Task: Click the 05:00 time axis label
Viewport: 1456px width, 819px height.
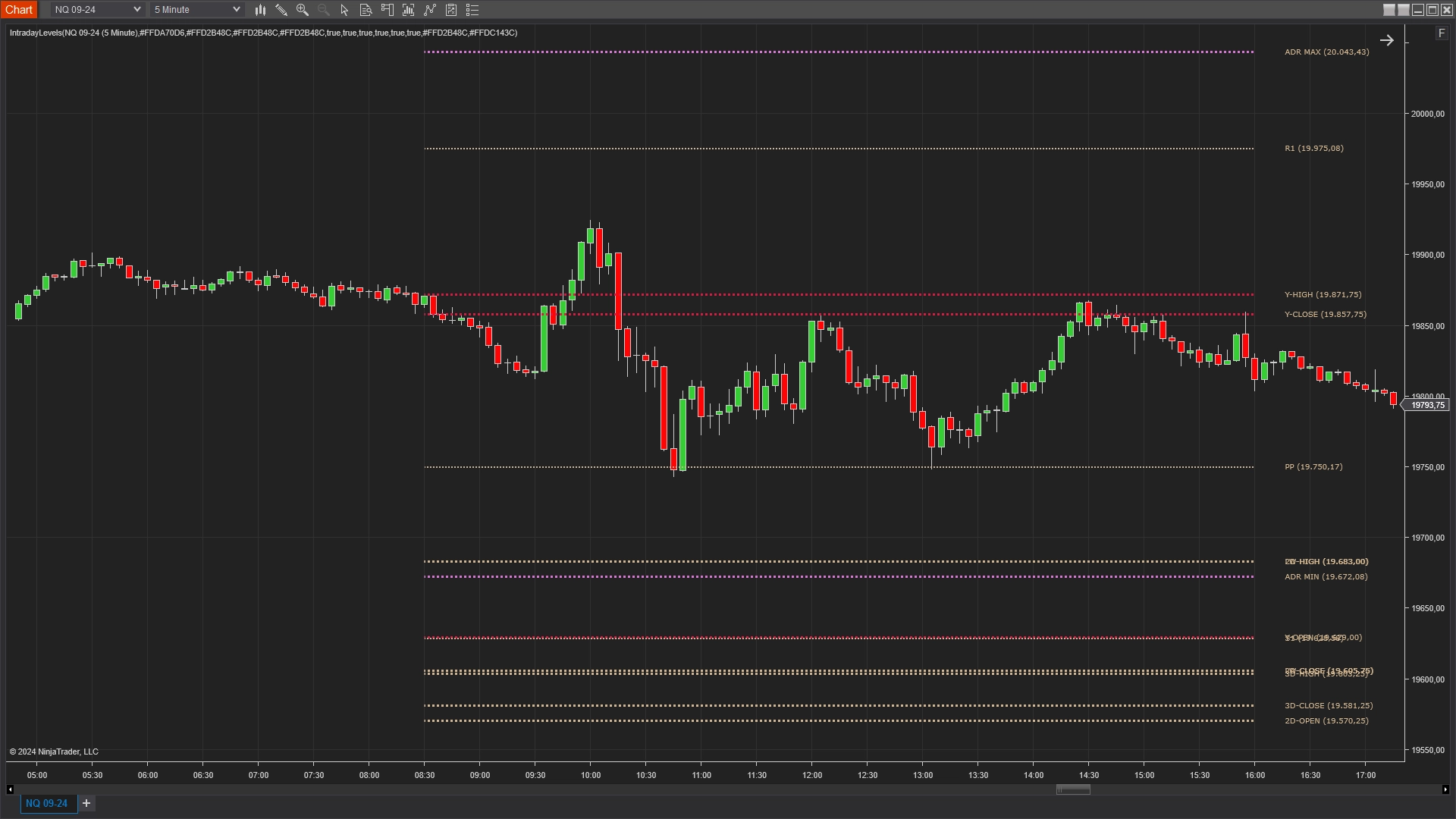Action: (x=37, y=775)
